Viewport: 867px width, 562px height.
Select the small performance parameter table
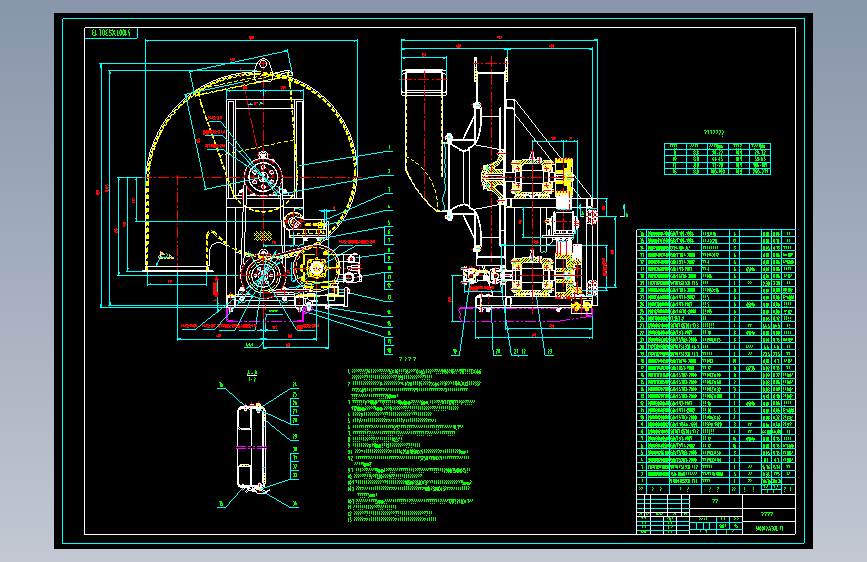coord(717,159)
